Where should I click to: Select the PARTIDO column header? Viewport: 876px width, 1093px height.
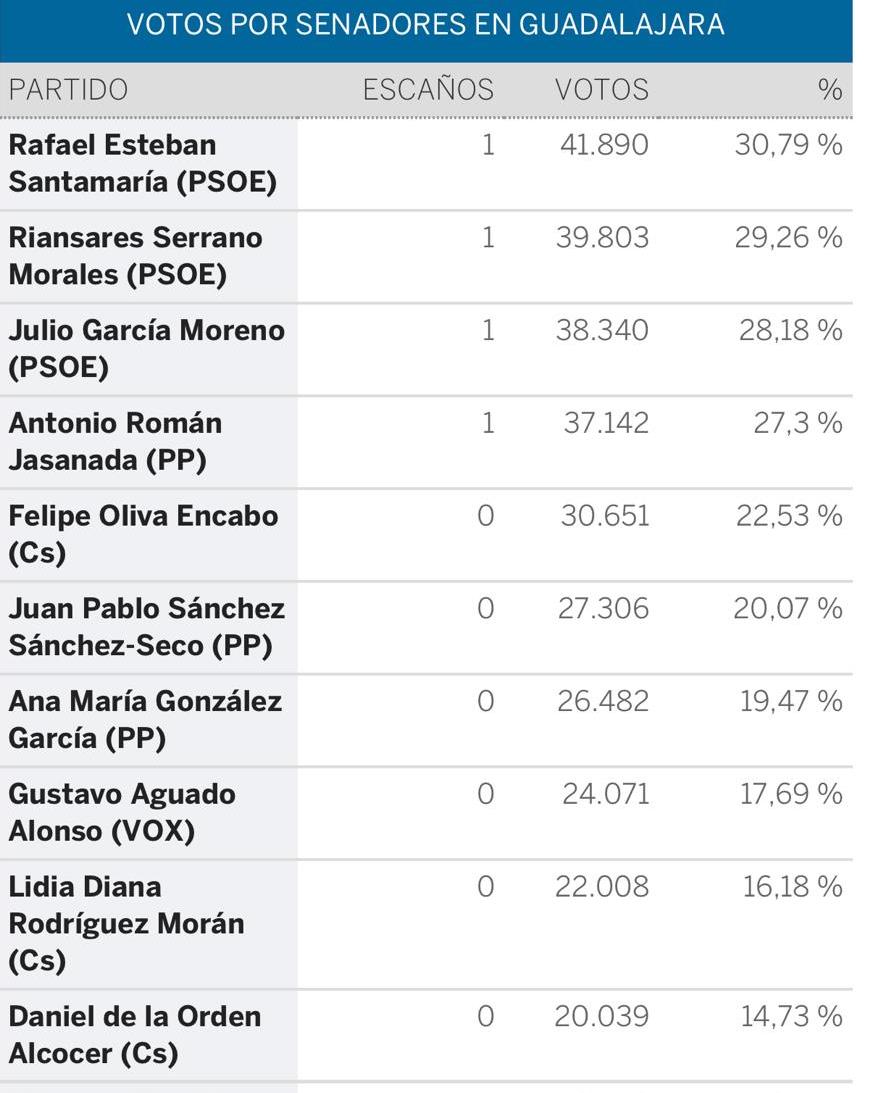68,90
